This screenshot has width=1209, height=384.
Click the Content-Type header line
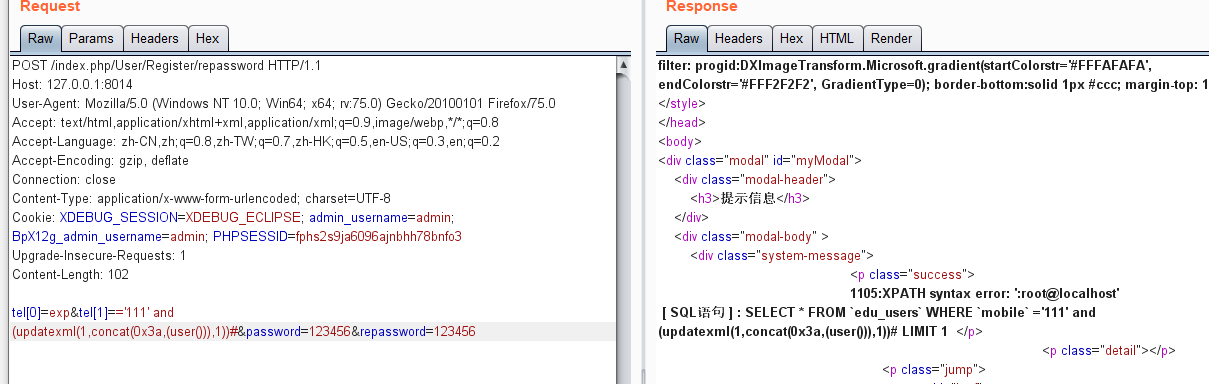201,198
